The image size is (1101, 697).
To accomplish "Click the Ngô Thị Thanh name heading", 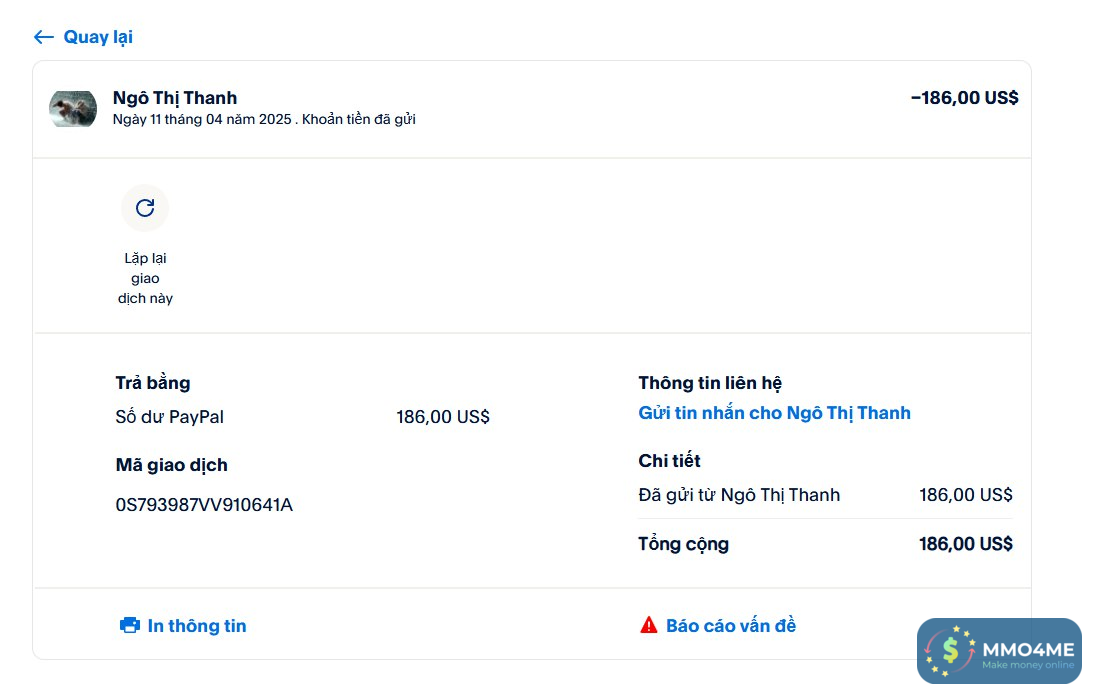I will (175, 97).
